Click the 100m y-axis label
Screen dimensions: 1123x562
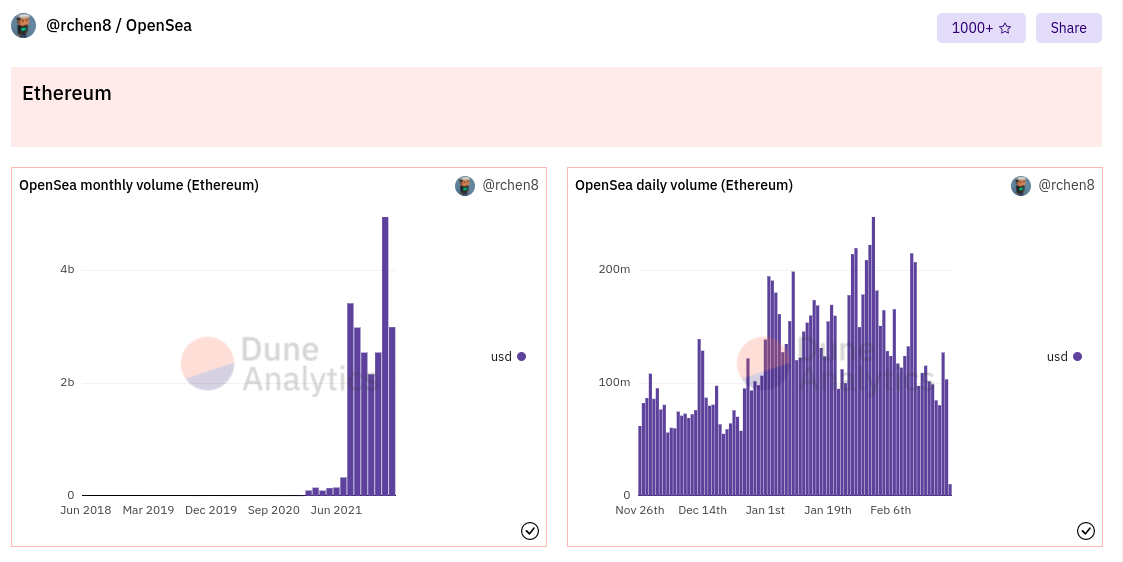coord(614,382)
